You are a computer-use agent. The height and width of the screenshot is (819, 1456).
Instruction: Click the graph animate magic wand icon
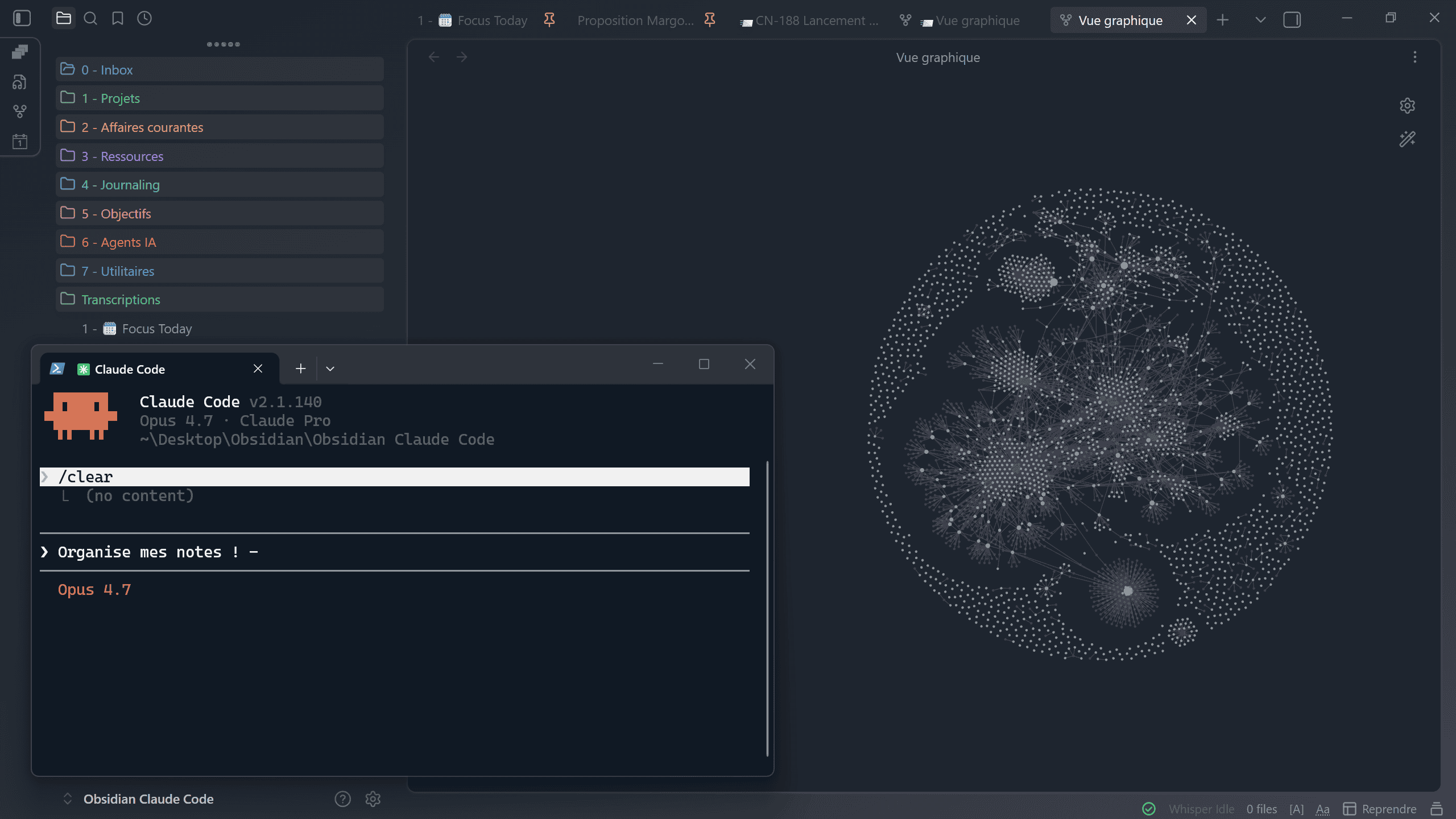click(1408, 139)
